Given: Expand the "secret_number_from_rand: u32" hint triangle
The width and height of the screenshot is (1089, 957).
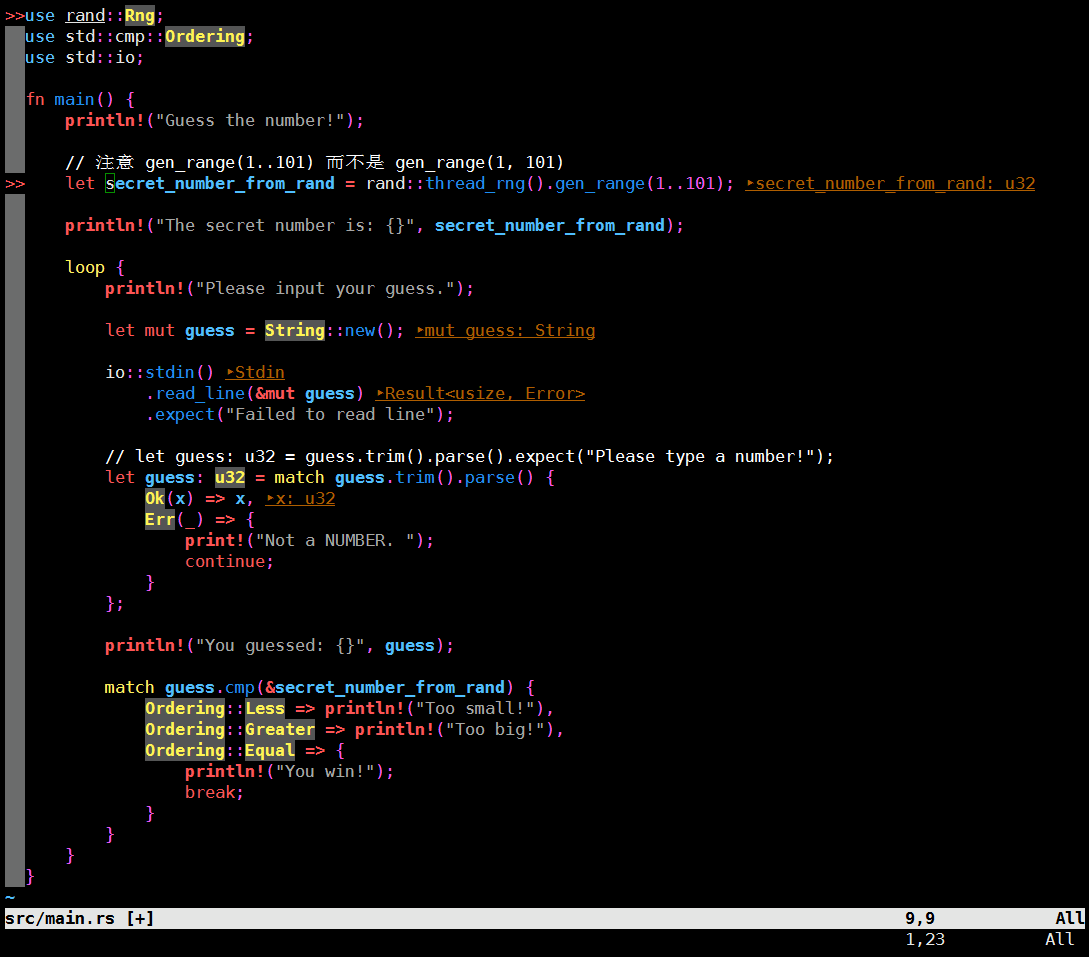Looking at the screenshot, I should pyautogui.click(x=750, y=183).
